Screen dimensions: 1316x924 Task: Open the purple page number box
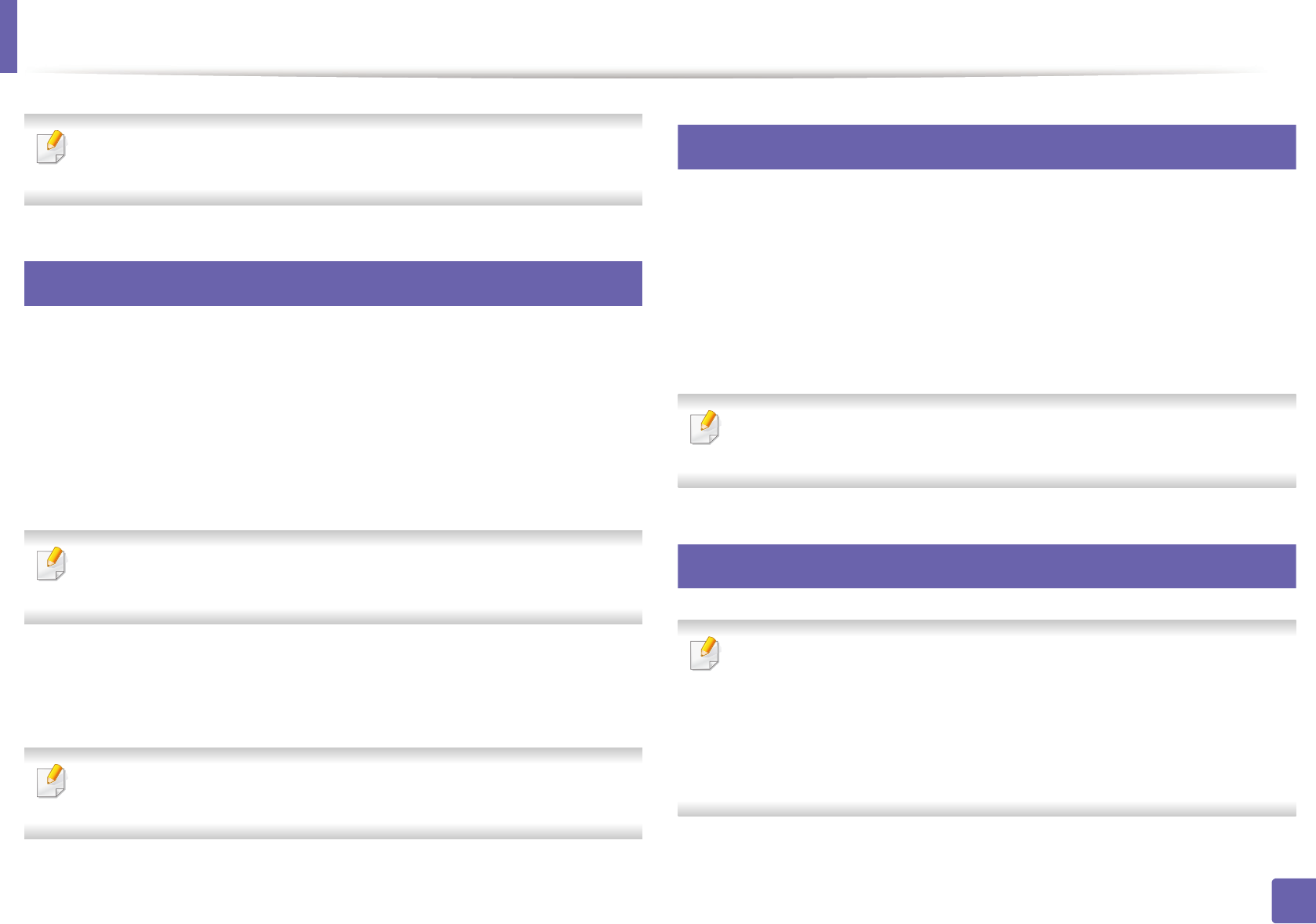[1293, 900]
